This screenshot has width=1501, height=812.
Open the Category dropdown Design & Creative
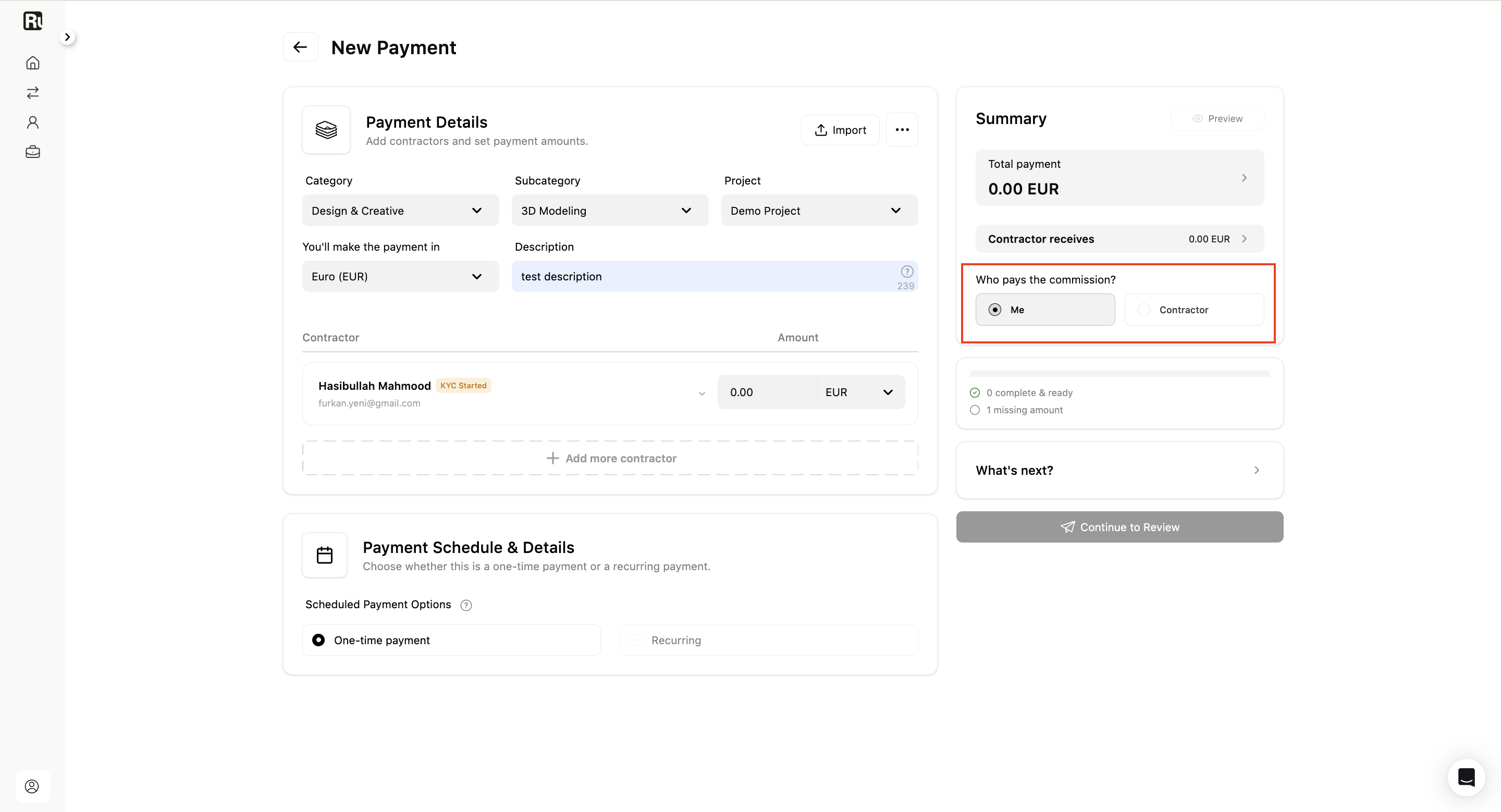[400, 211]
